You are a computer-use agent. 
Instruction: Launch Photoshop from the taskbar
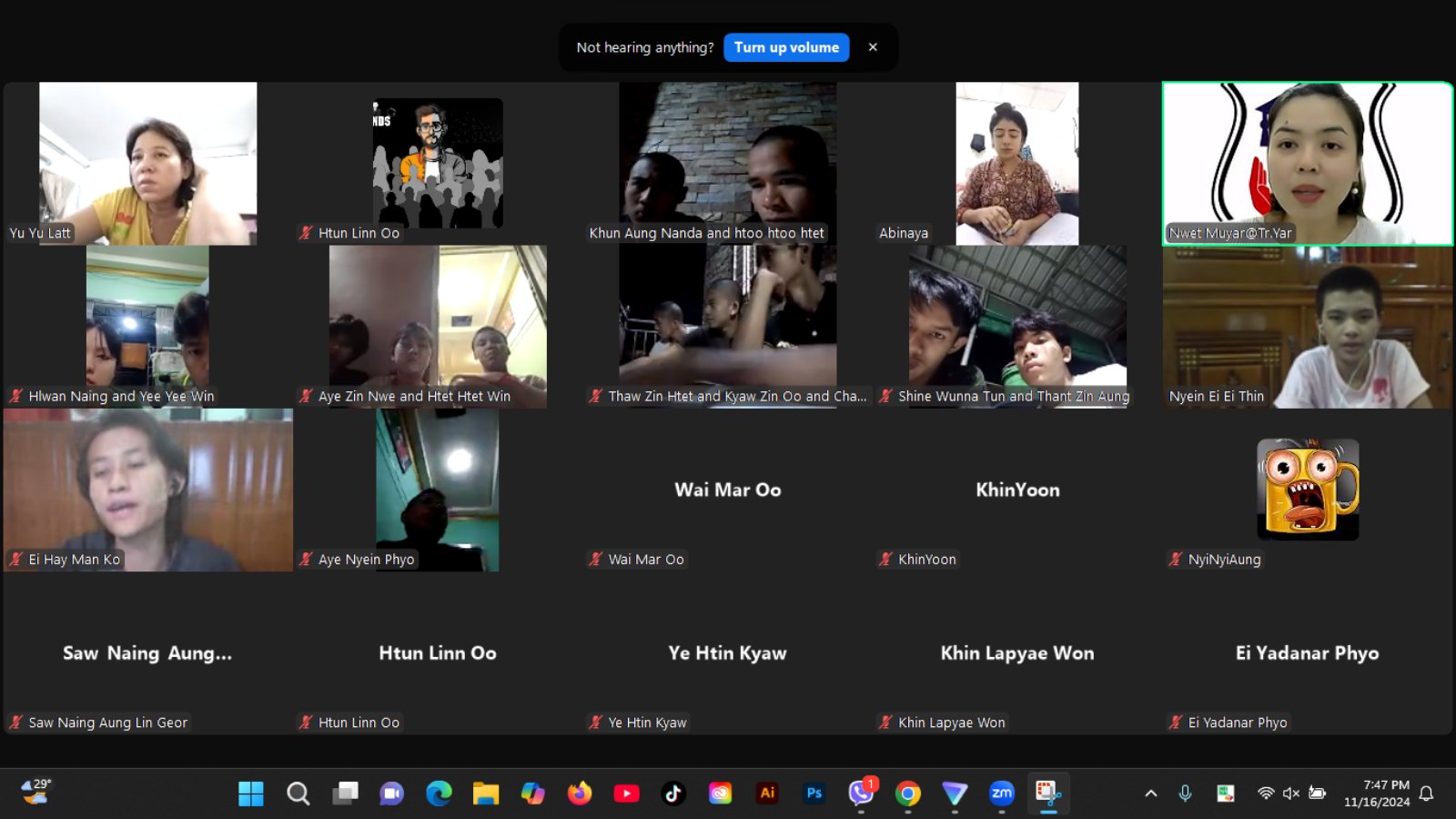pos(814,794)
